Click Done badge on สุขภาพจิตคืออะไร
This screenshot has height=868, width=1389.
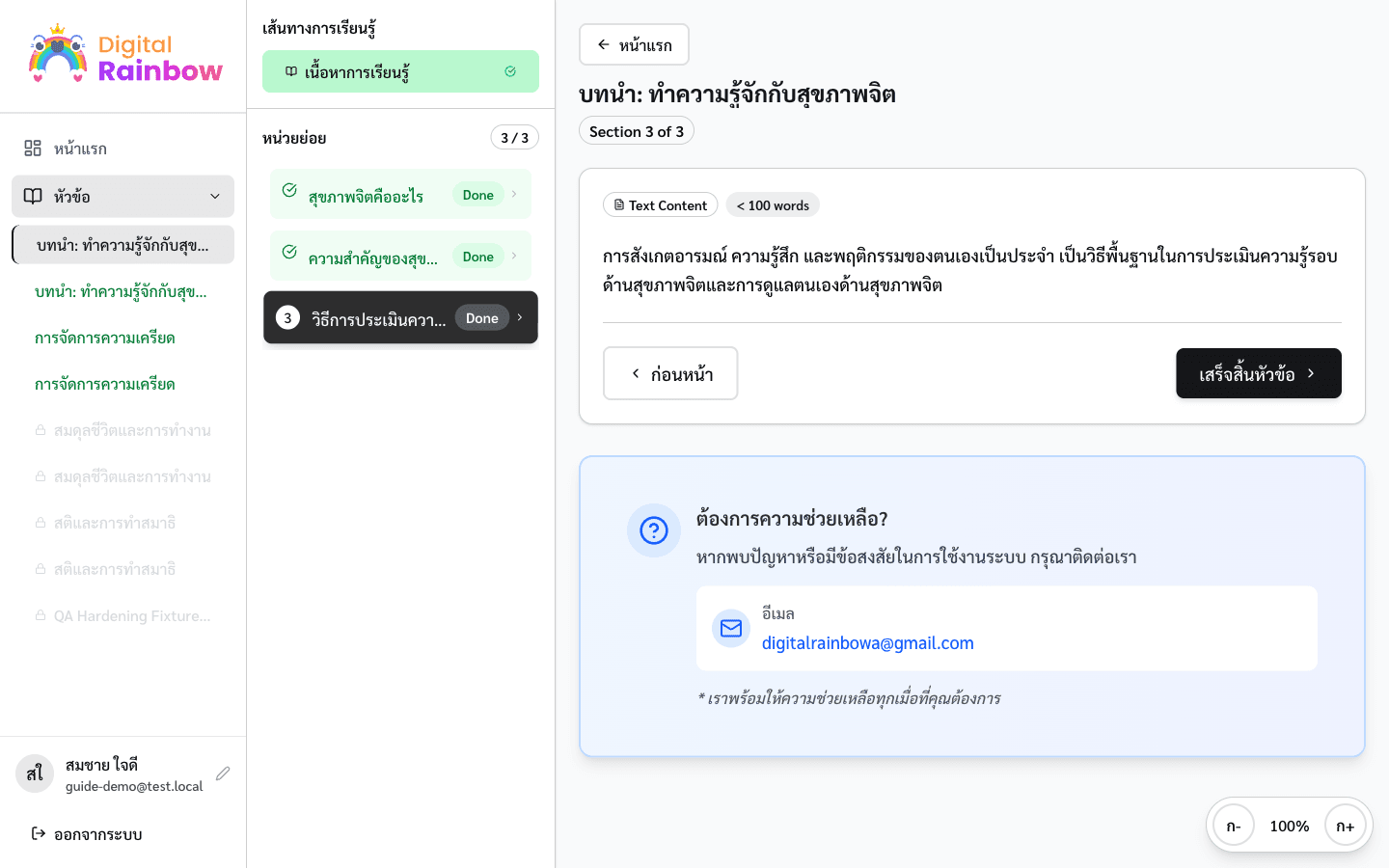(x=478, y=195)
